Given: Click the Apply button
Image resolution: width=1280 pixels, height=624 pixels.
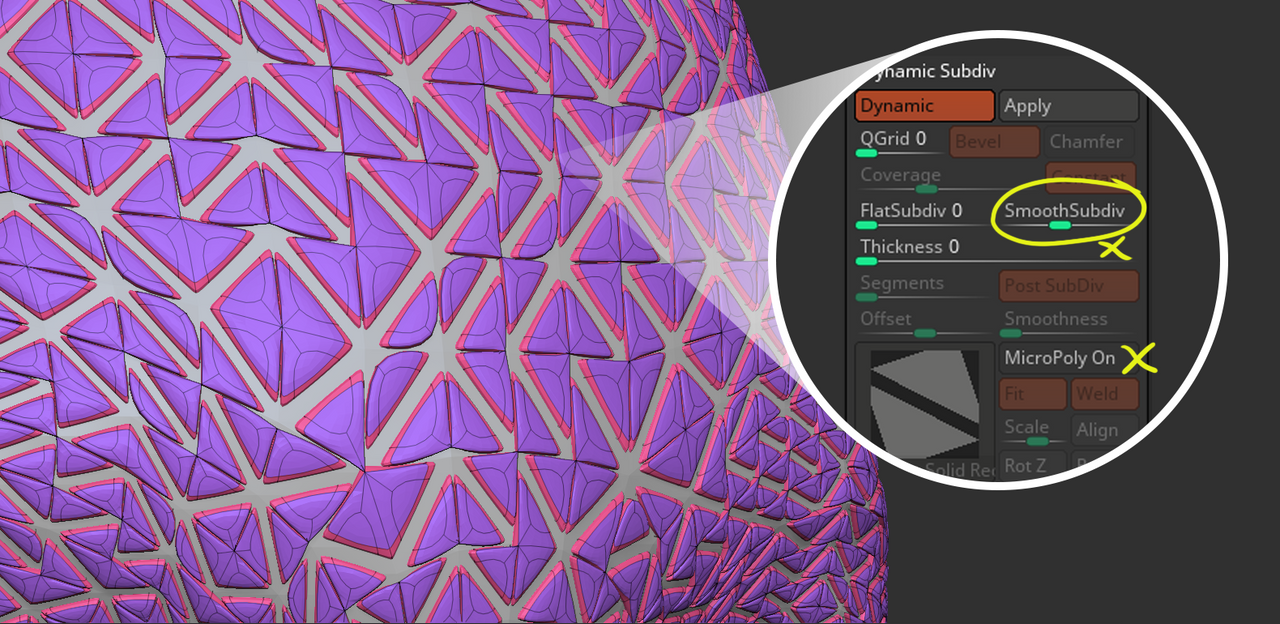Looking at the screenshot, I should pyautogui.click(x=1069, y=106).
